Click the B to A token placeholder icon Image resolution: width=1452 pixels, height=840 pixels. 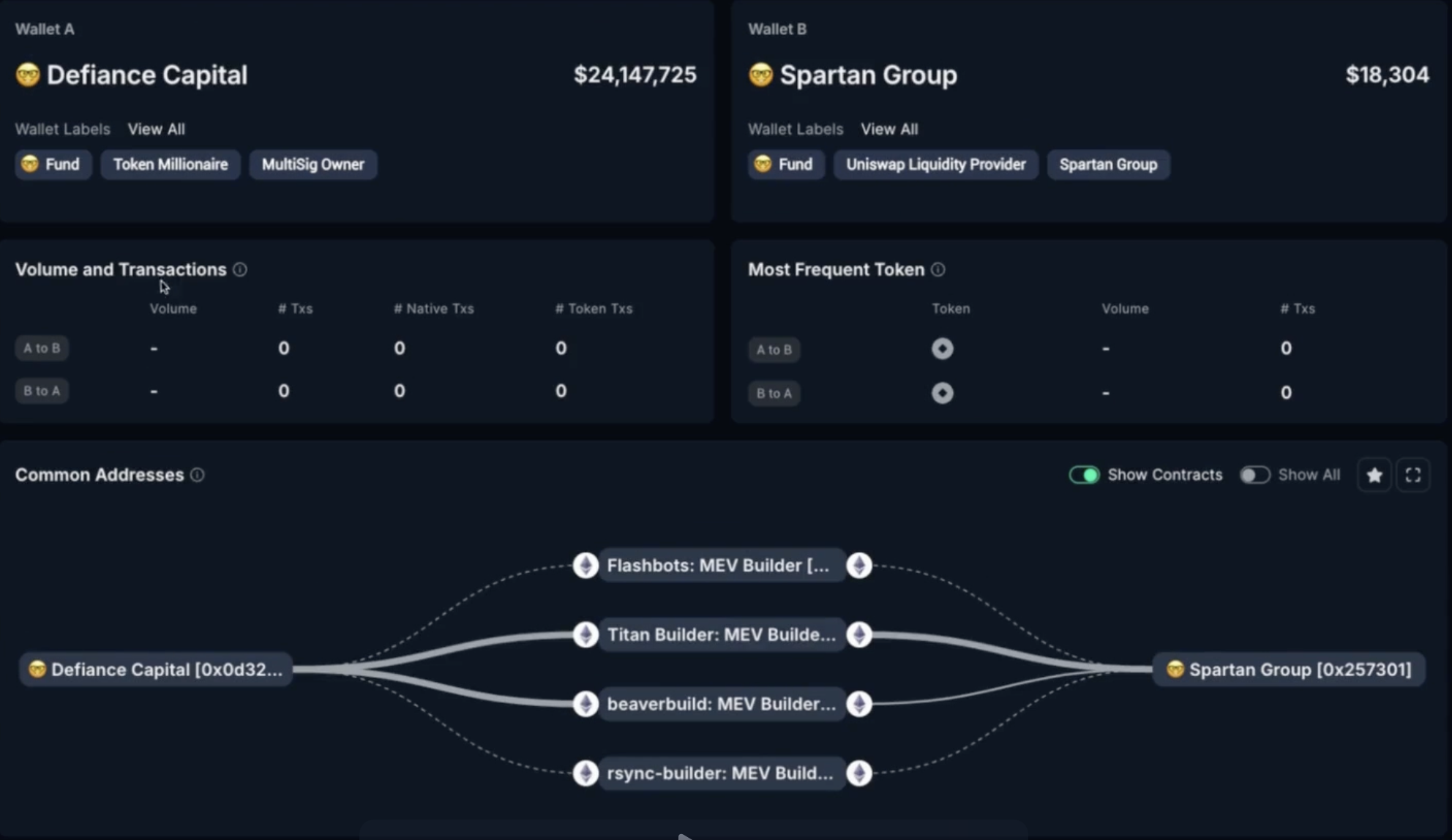tap(943, 393)
